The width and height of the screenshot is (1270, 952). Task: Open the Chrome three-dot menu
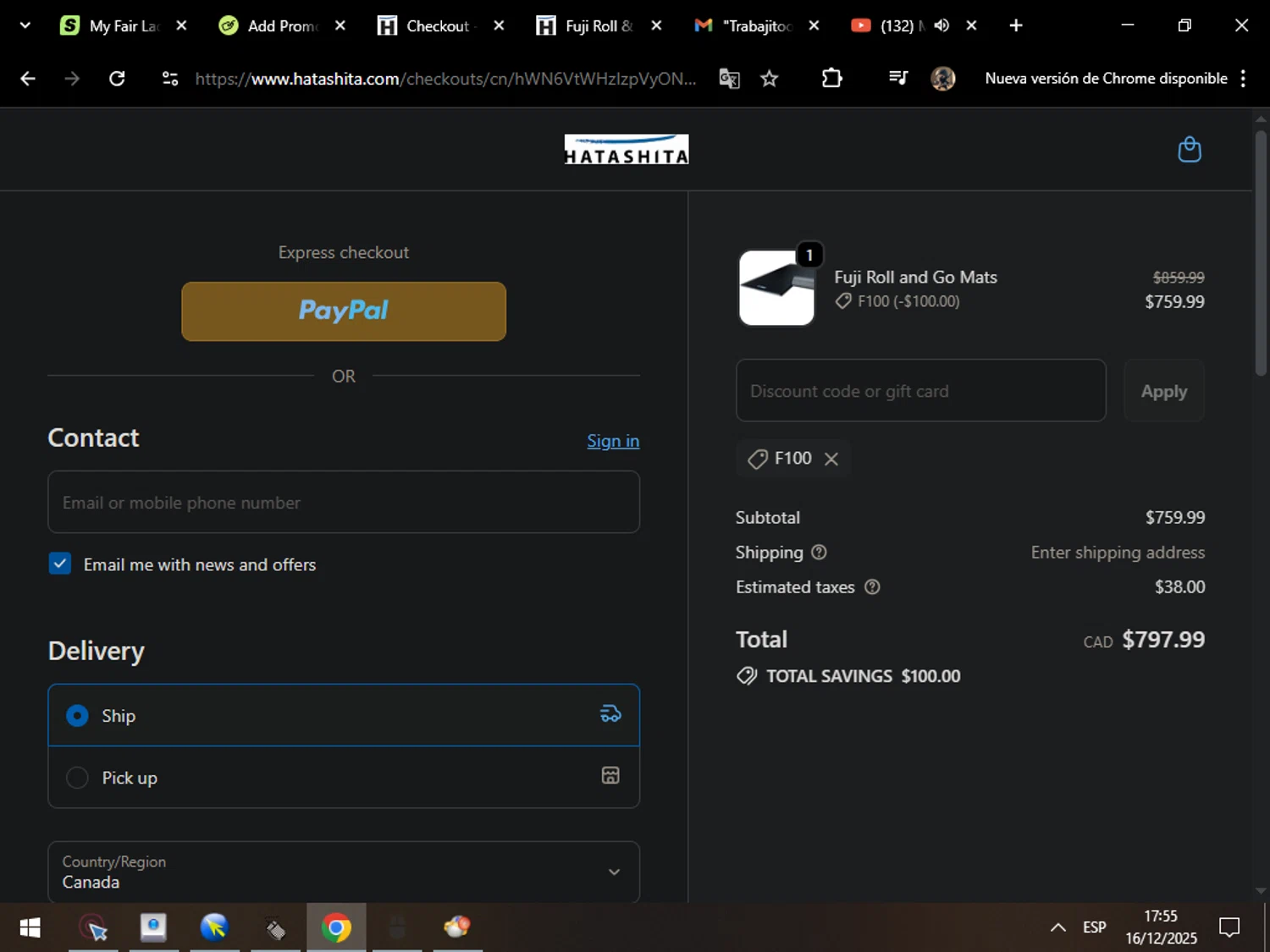[1243, 79]
